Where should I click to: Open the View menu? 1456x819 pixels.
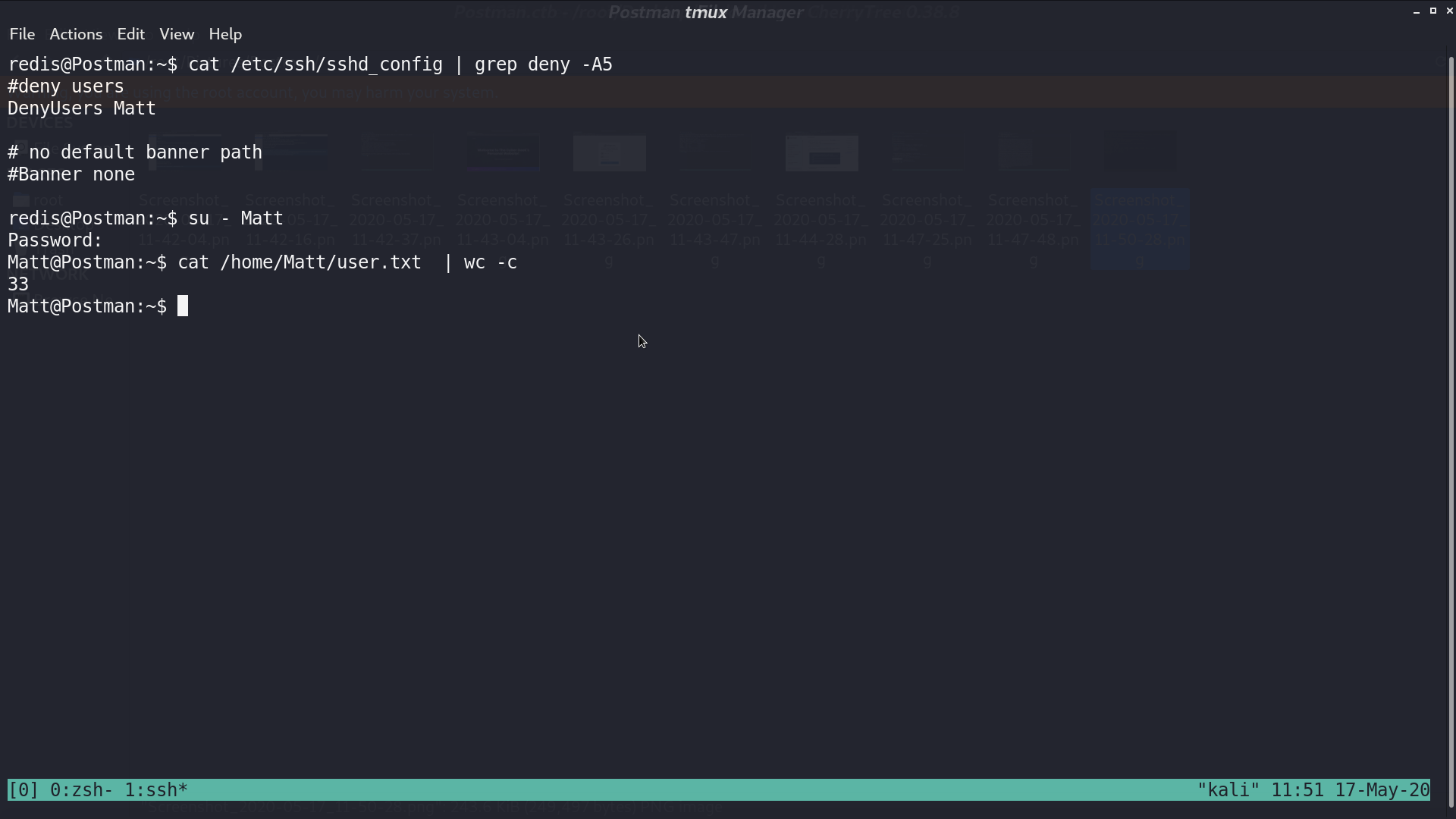pyautogui.click(x=177, y=34)
